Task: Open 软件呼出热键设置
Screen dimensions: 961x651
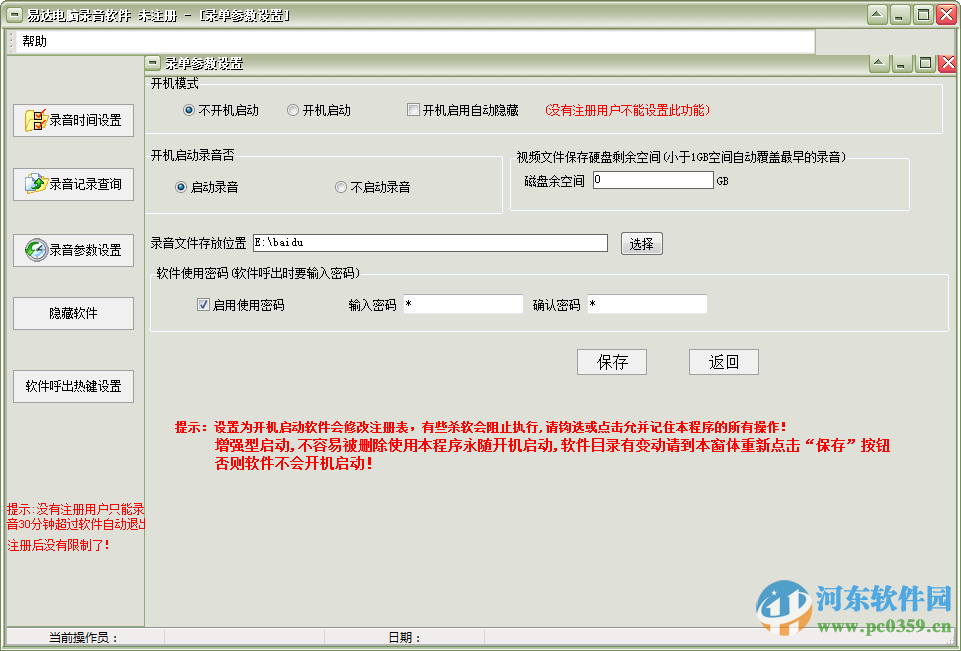Action: 74,386
